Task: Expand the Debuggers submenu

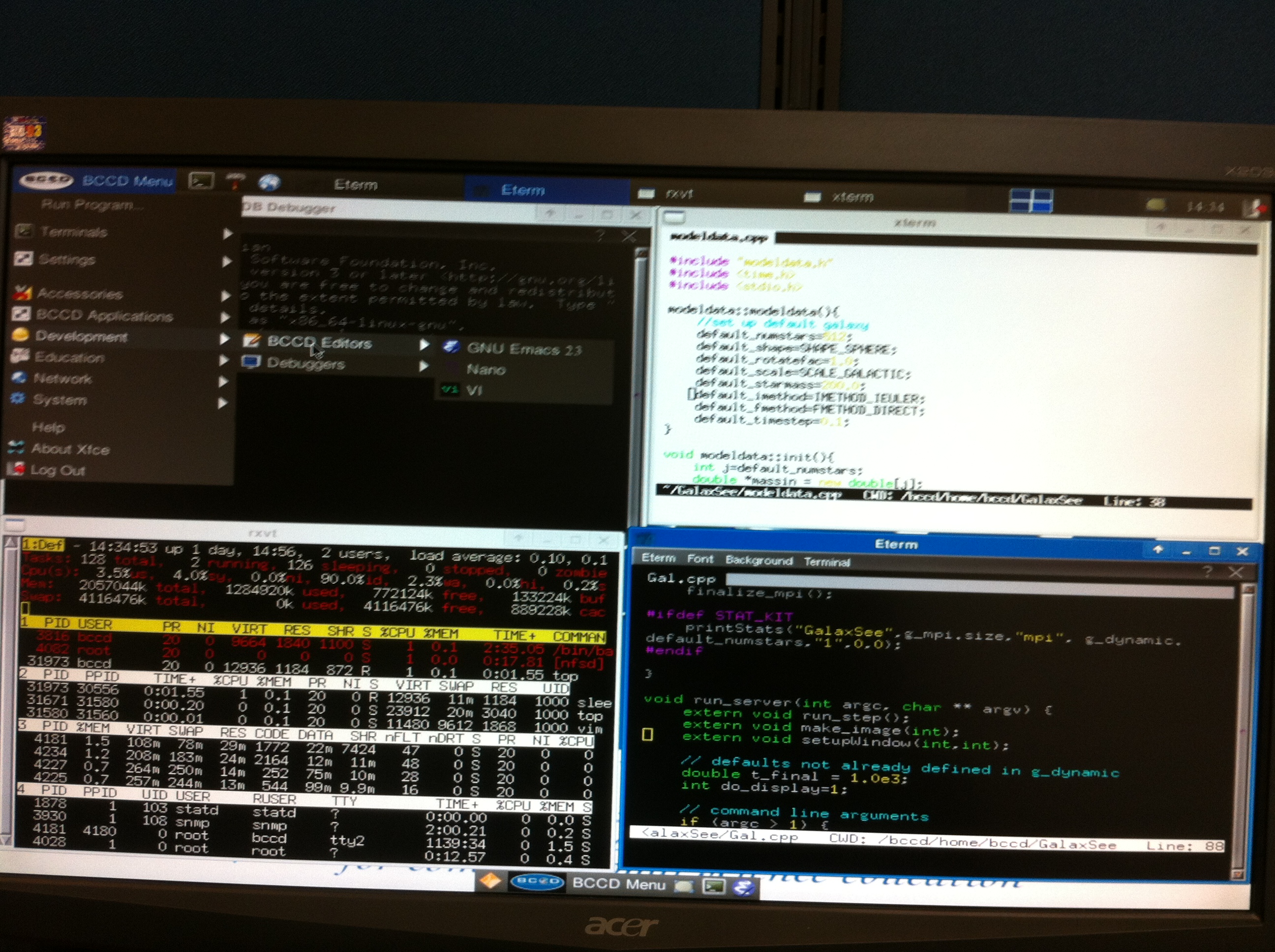Action: point(305,363)
